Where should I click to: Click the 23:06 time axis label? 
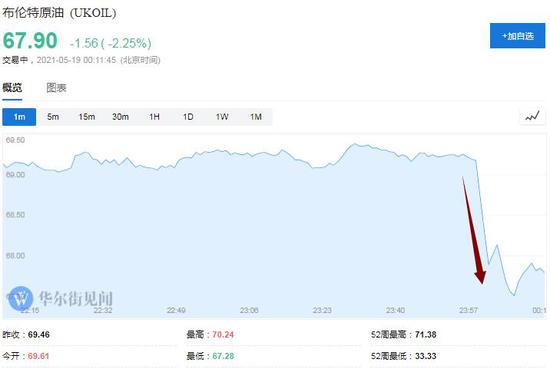(249, 310)
